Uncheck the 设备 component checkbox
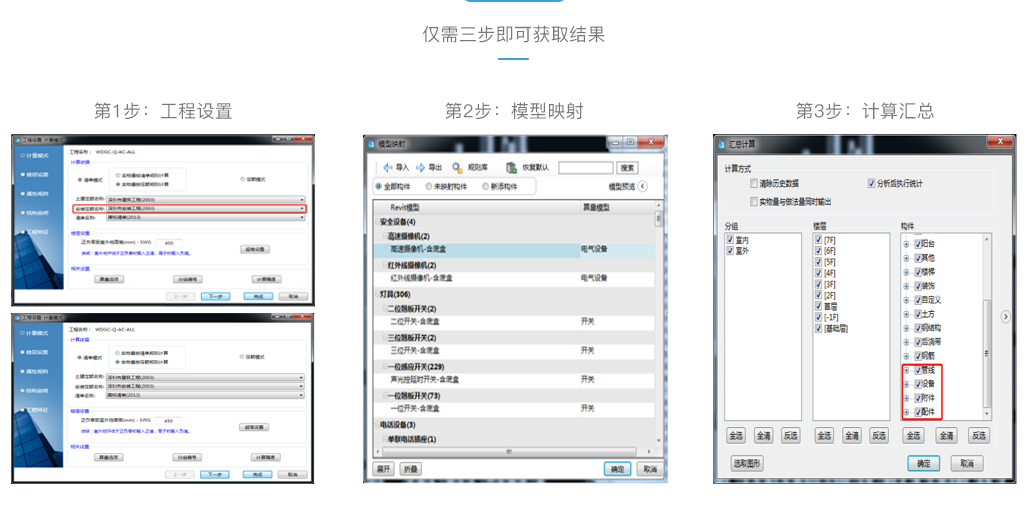This screenshot has height=513, width=1030. click(918, 384)
